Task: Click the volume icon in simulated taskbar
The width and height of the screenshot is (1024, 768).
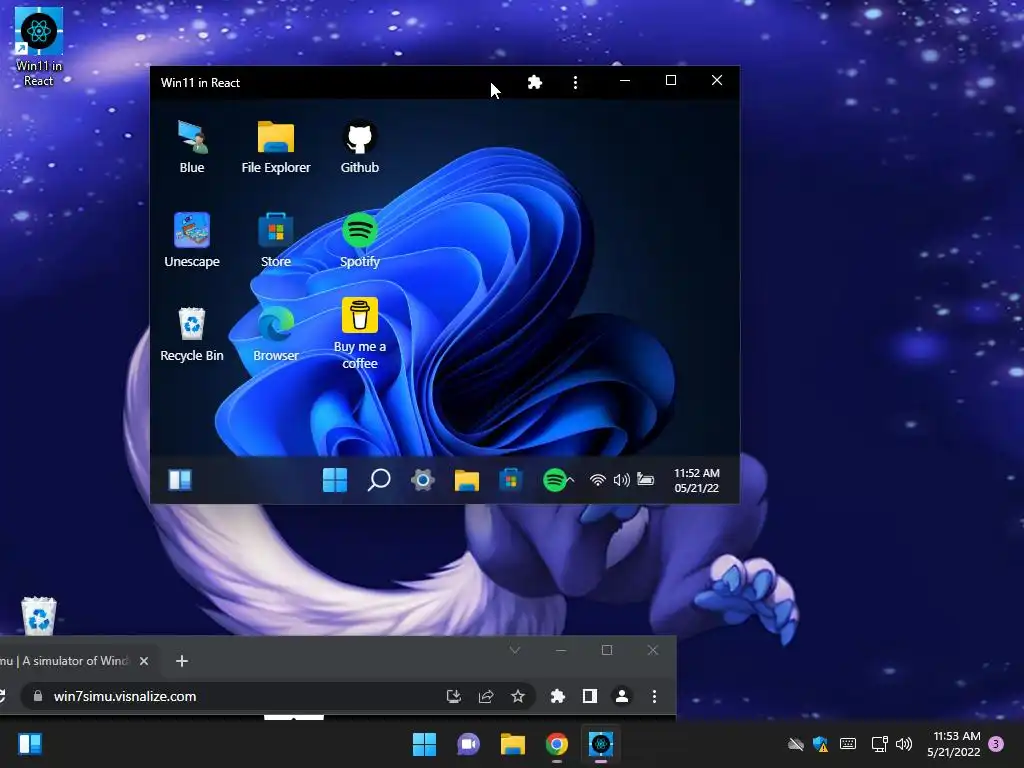Action: point(622,480)
